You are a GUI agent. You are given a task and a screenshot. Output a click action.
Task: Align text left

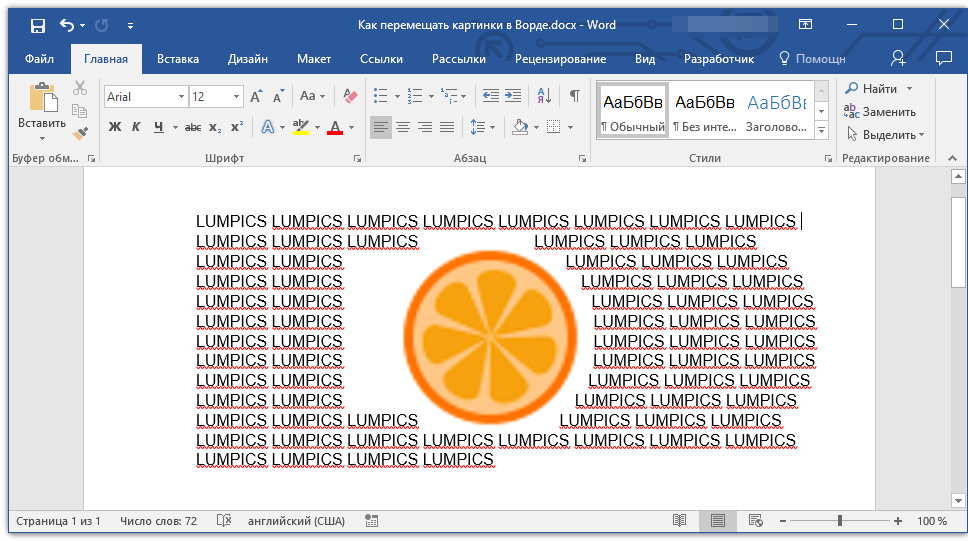coord(381,128)
